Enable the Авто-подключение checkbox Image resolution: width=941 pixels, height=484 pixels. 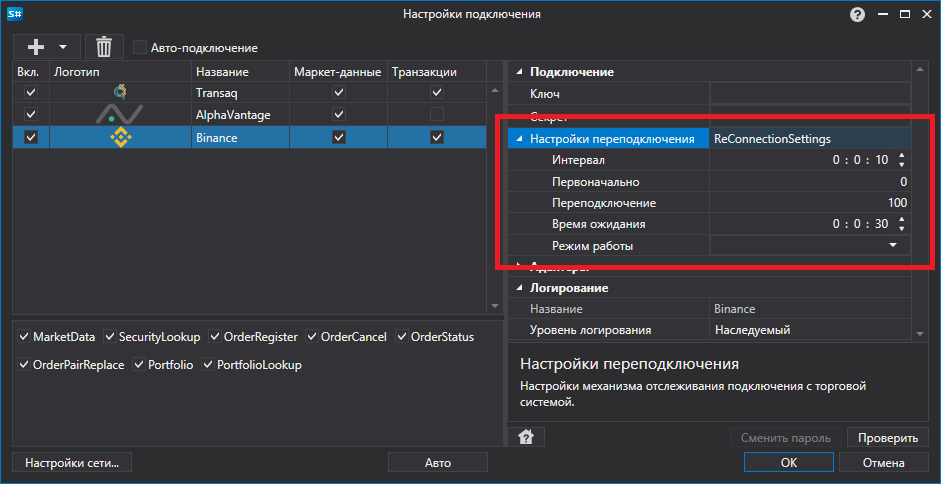pyautogui.click(x=139, y=47)
